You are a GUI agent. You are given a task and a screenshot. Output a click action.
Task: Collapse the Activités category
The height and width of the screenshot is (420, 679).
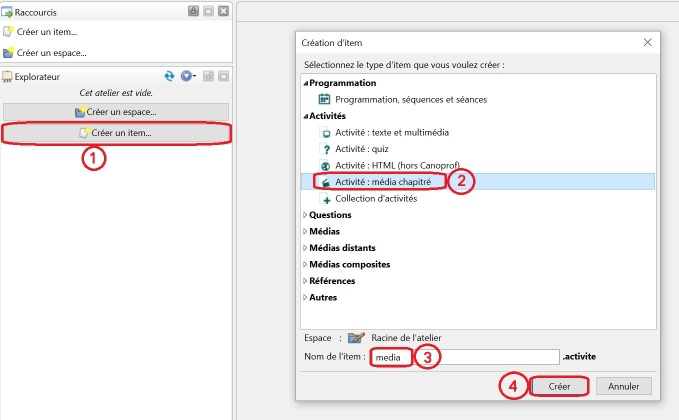306,116
